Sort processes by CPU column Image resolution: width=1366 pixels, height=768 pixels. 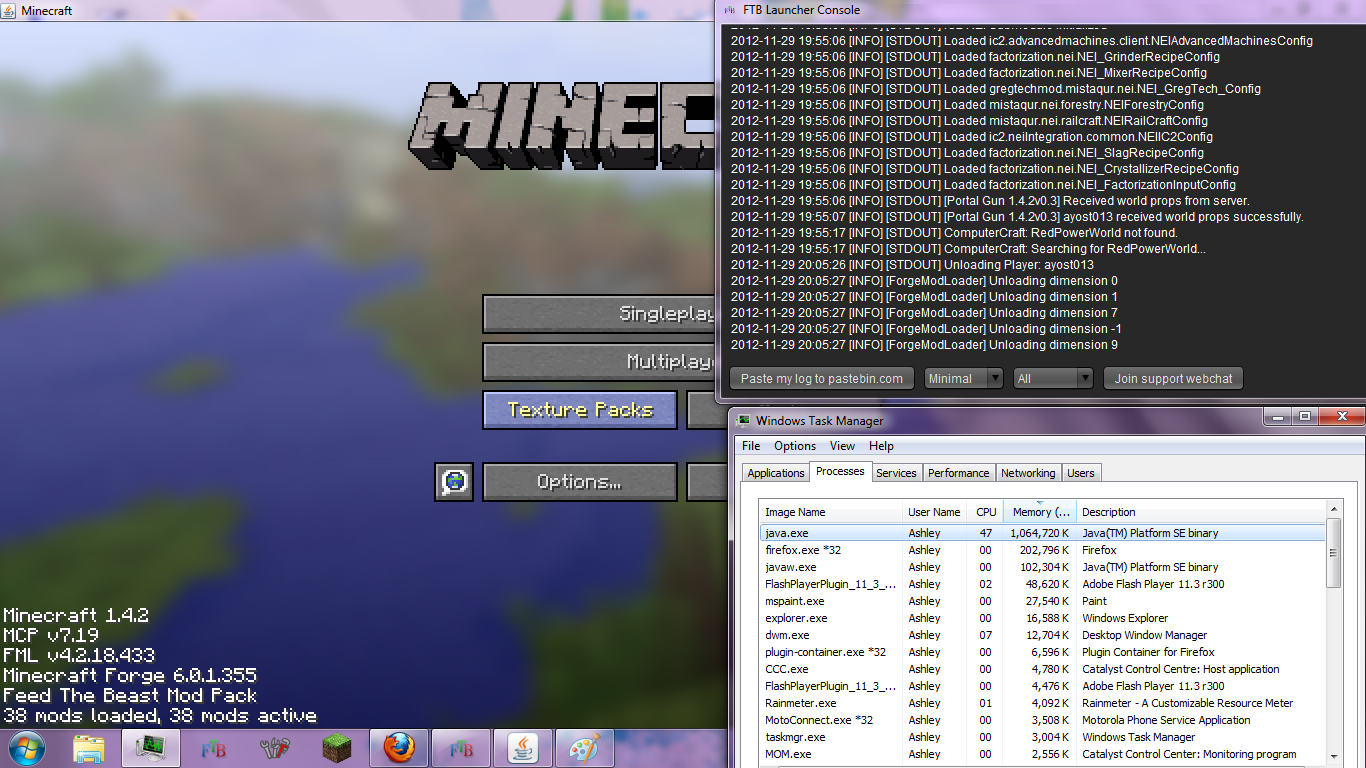pos(985,512)
